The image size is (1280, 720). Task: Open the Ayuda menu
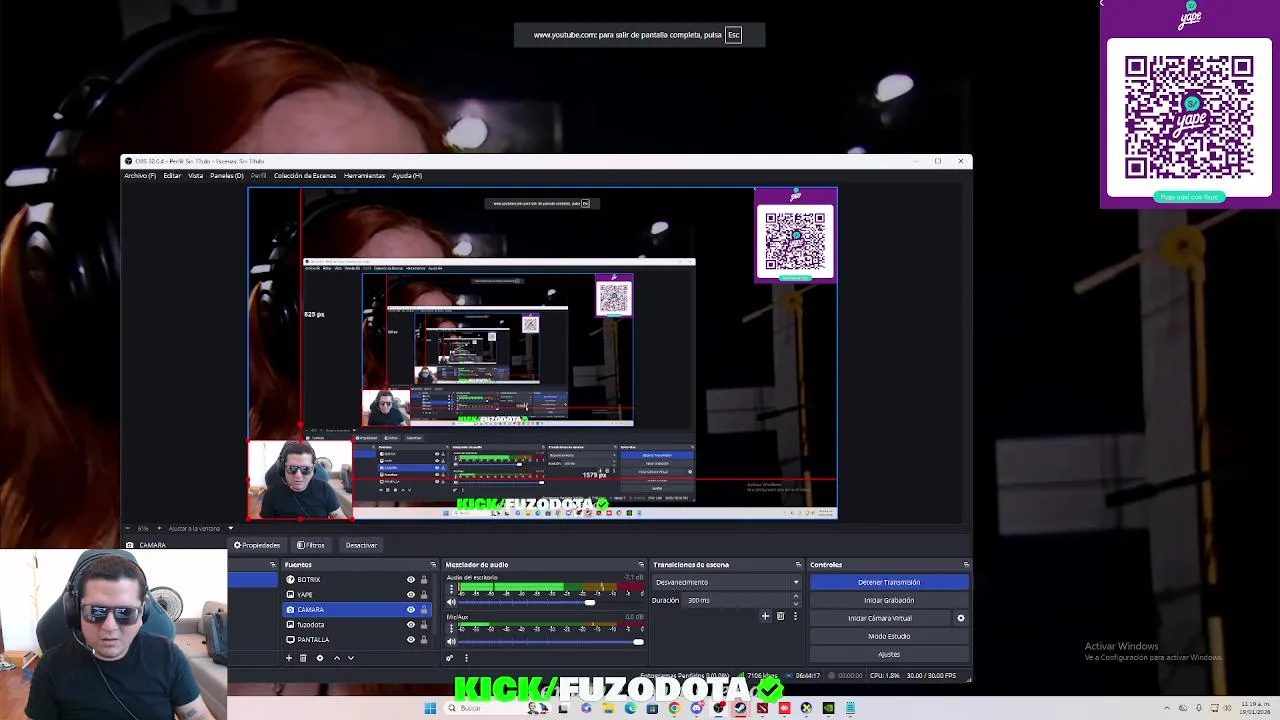coord(407,176)
